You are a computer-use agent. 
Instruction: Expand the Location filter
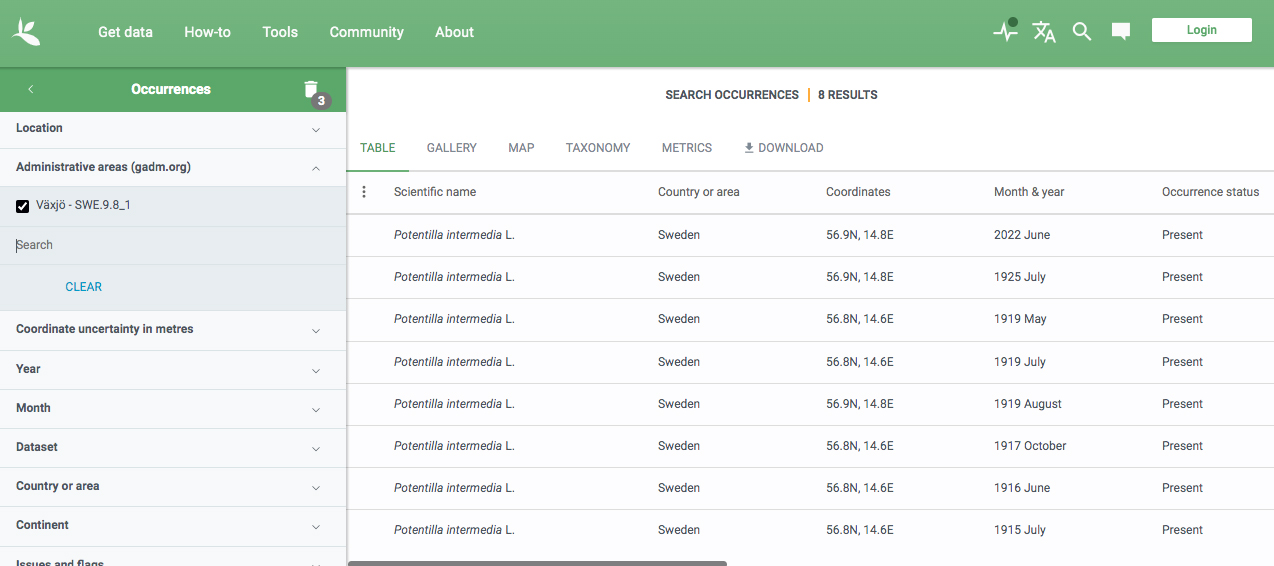pyautogui.click(x=172, y=129)
